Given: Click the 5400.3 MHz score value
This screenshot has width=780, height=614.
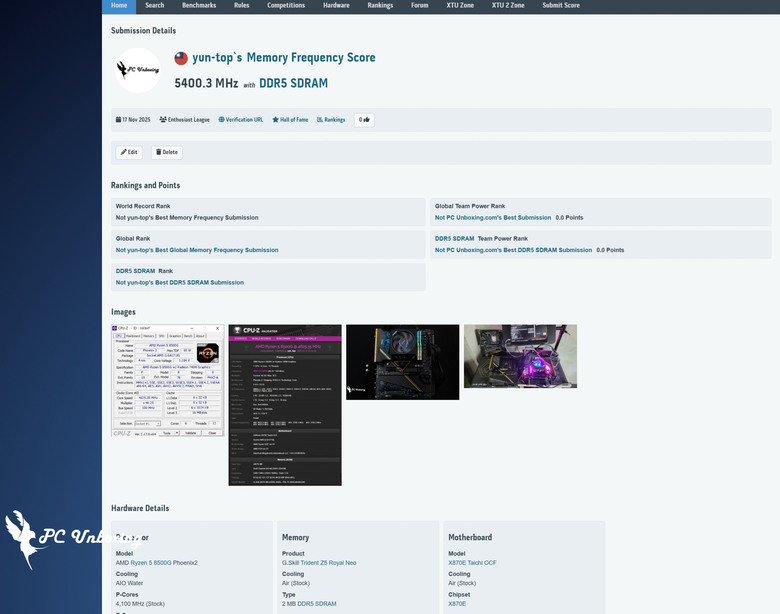Looking at the screenshot, I should [x=206, y=83].
